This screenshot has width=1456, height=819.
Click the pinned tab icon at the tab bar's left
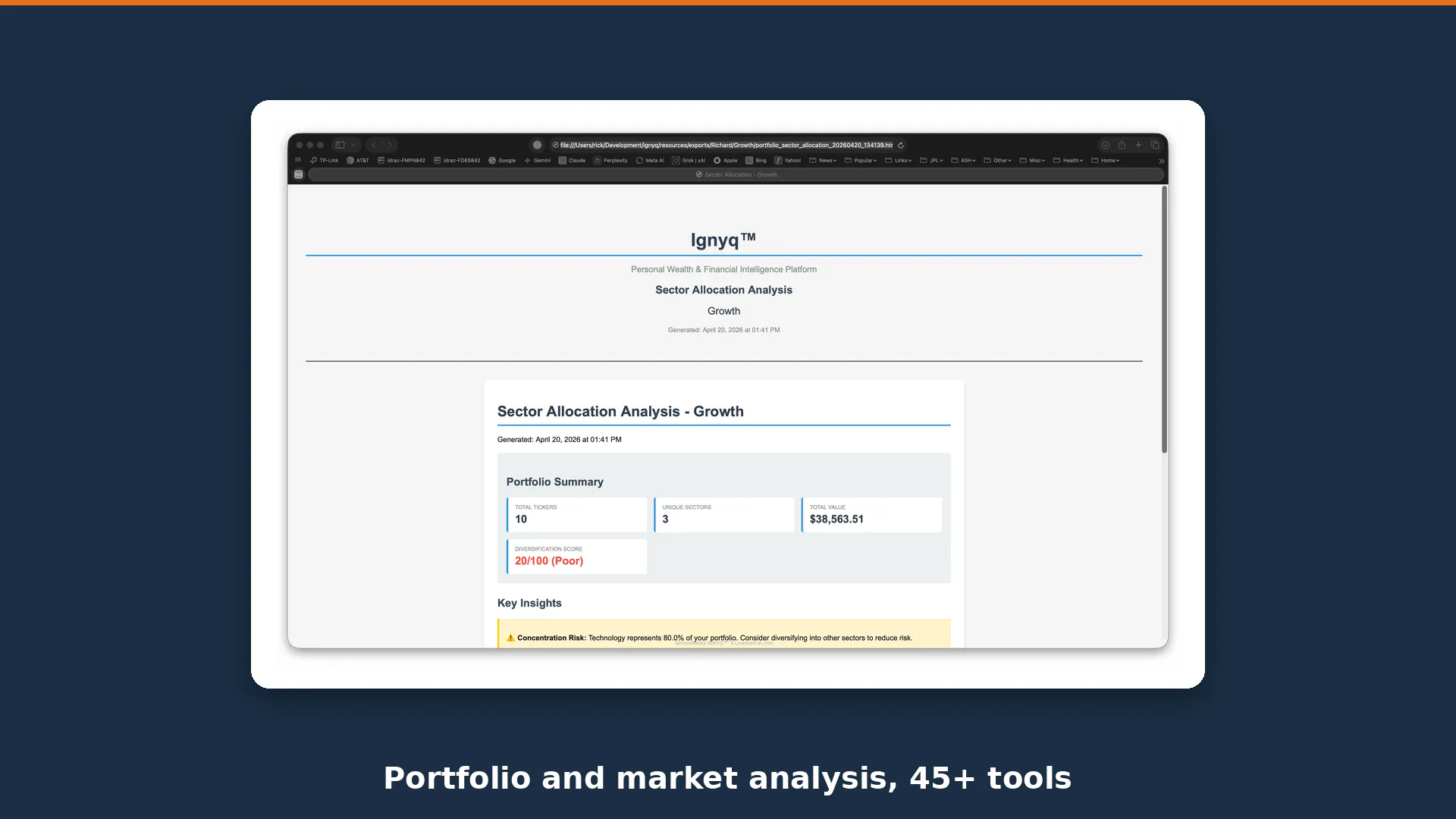pos(299,174)
